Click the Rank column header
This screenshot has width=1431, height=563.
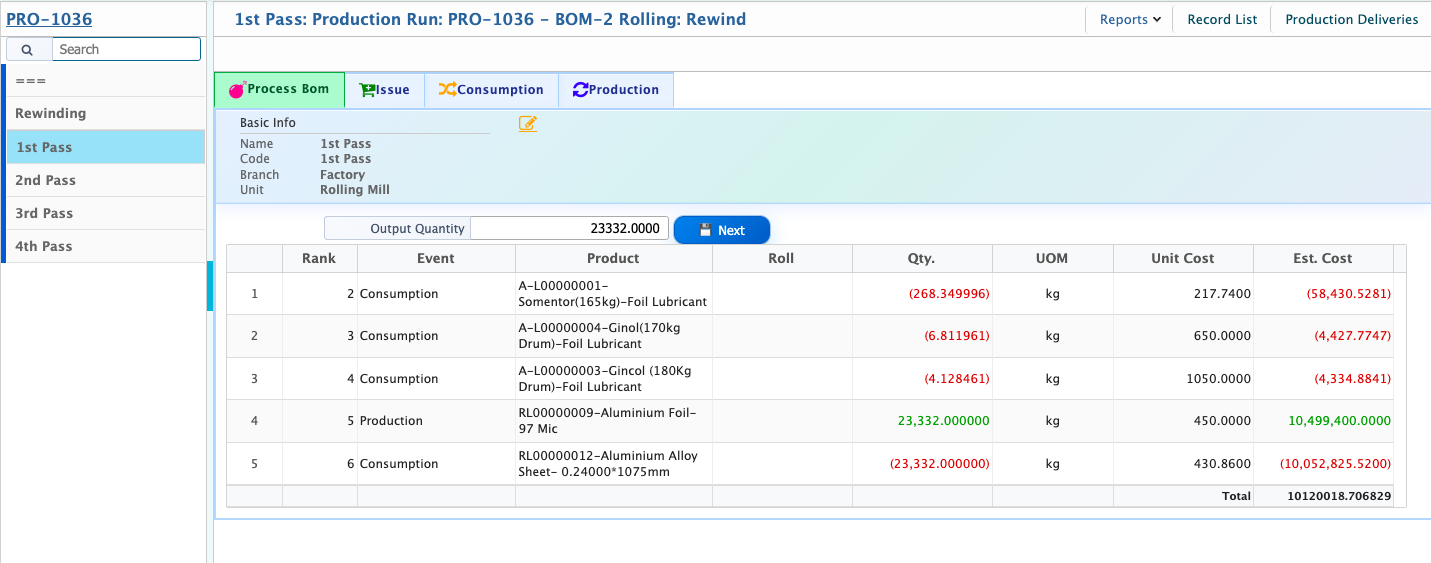[x=319, y=258]
